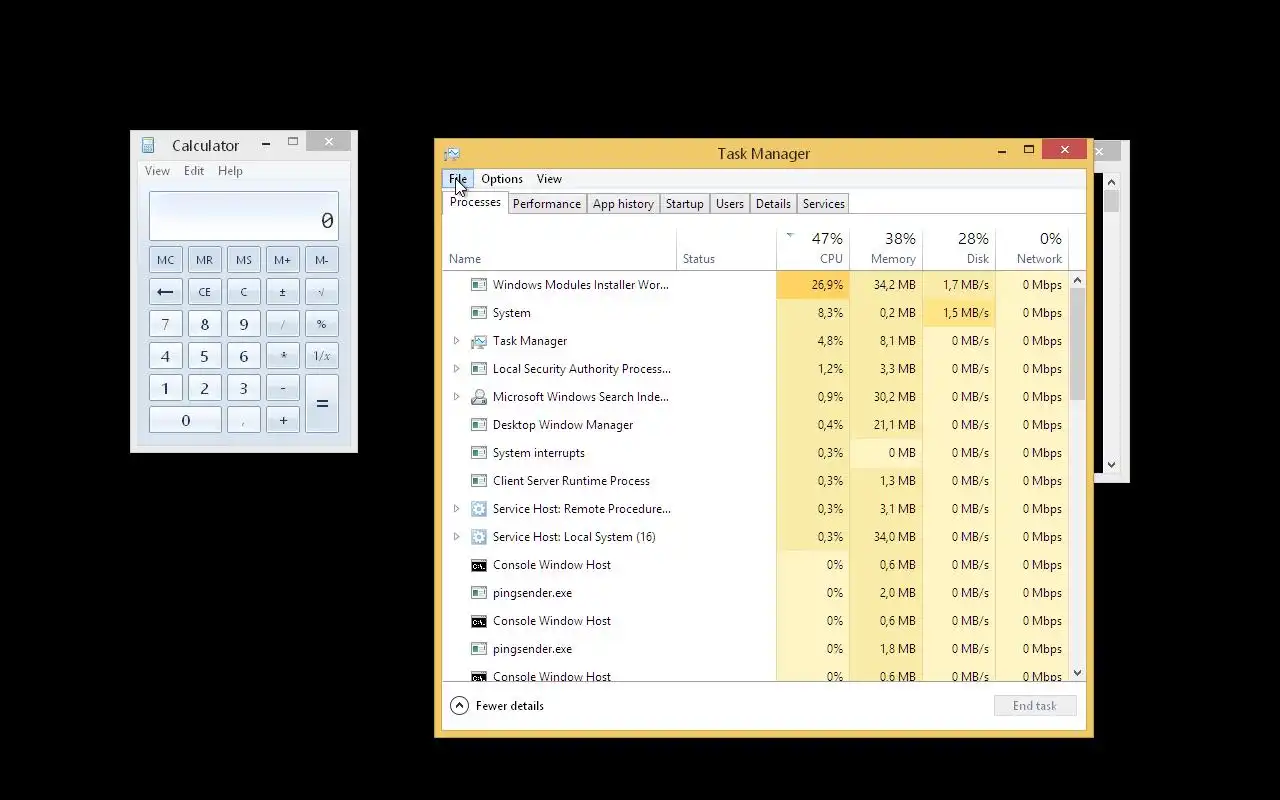Image resolution: width=1280 pixels, height=800 pixels.
Task: Expand Service Host: Remote Procedure group
Action: [457, 509]
